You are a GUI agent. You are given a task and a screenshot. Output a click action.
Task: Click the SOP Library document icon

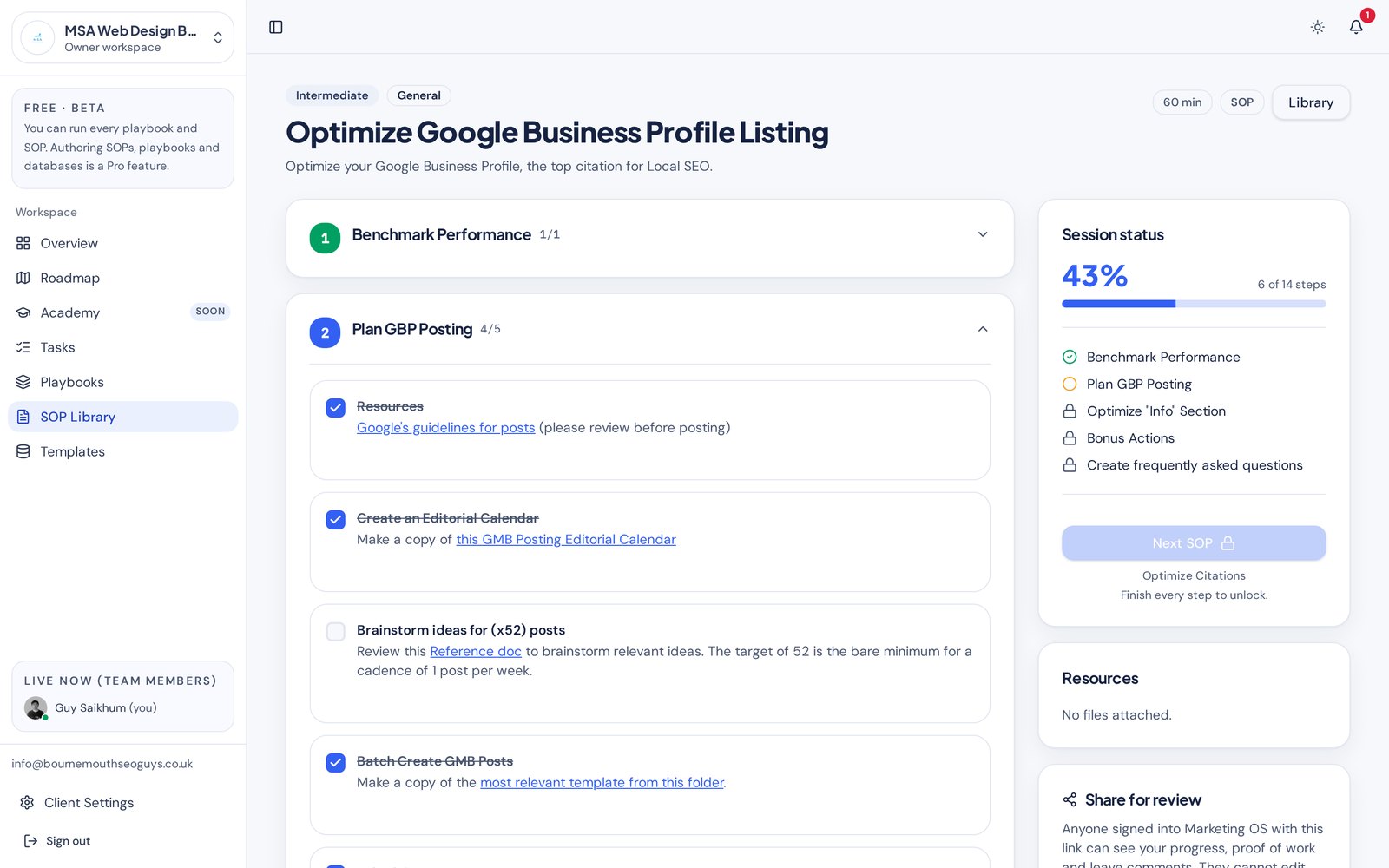[23, 417]
